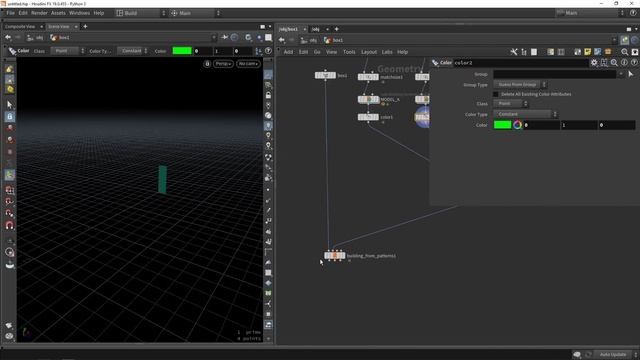Open Class dropdown in viewport operation bar

coord(68,51)
